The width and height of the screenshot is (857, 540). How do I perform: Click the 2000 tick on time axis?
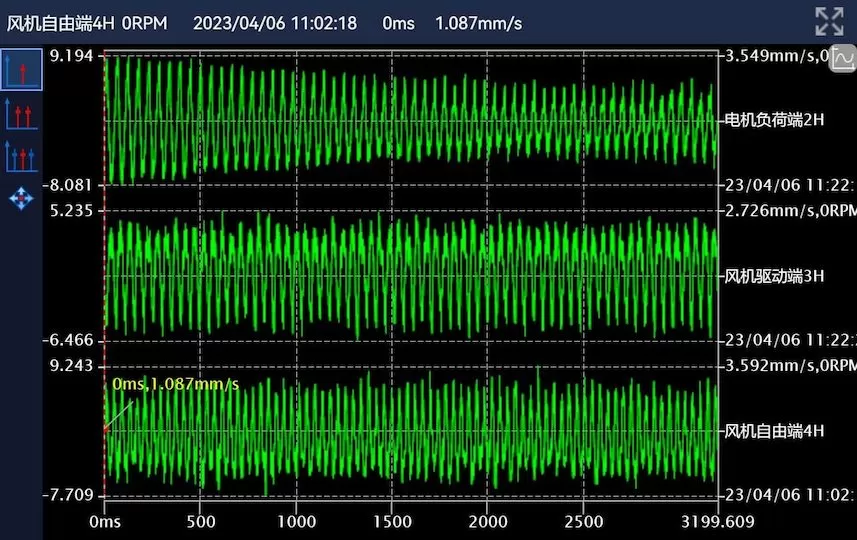(487, 522)
